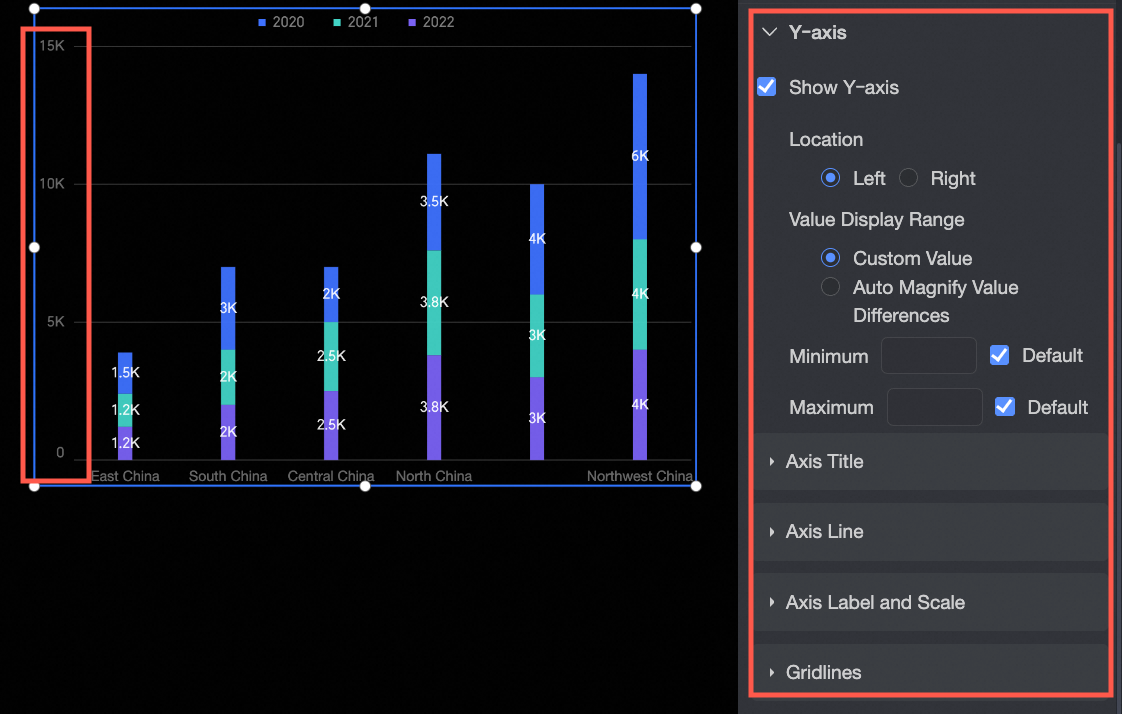The height and width of the screenshot is (714, 1122).
Task: Focus the Maximum value input field
Action: [935, 407]
